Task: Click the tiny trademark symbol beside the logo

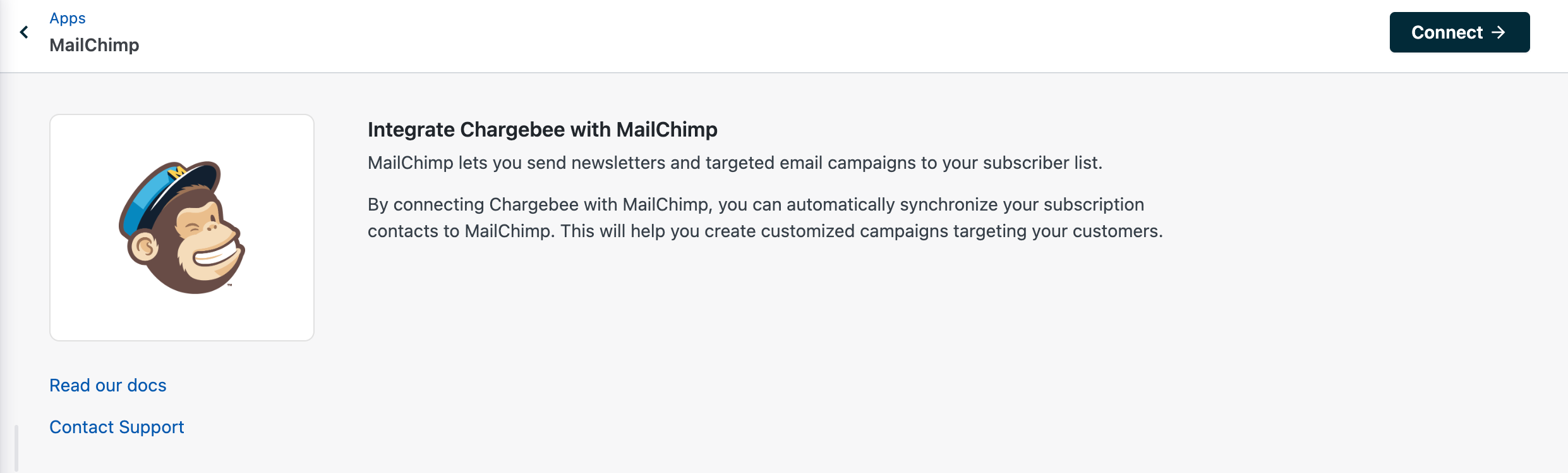Action: [x=230, y=286]
